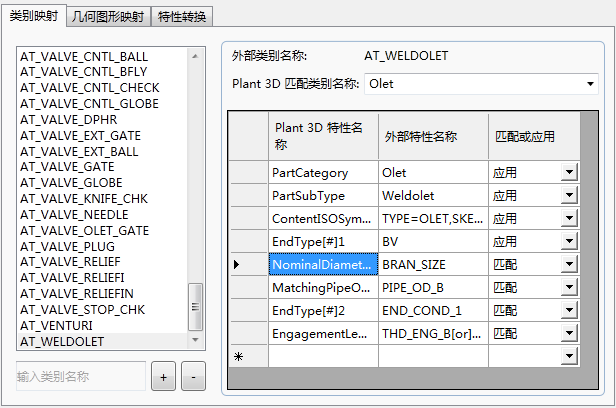This screenshot has height=408, width=616.
Task: Select AT_VALVE_PLUG in the list
Action: tap(68, 246)
